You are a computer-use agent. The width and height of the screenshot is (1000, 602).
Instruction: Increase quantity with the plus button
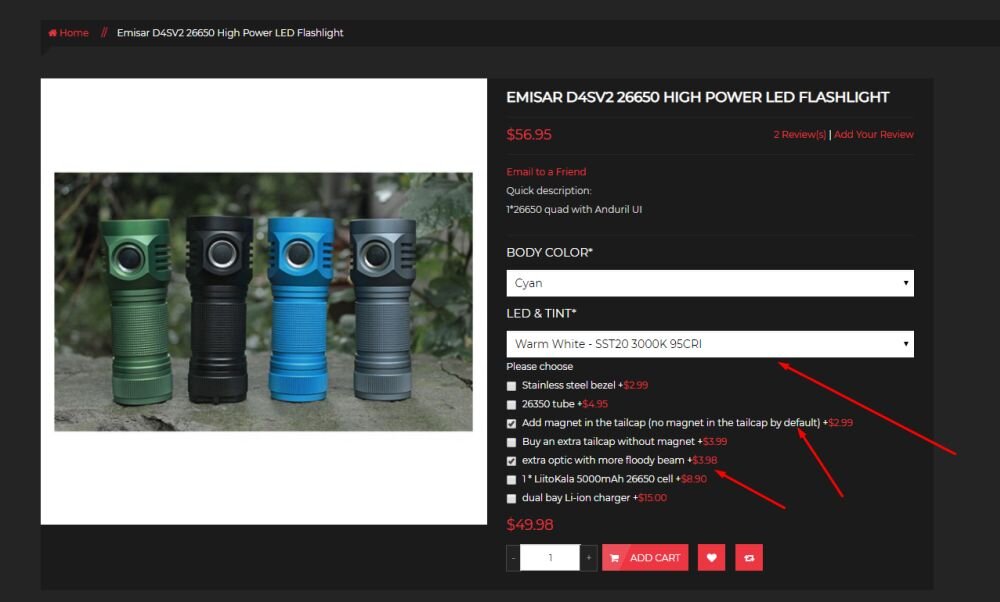pyautogui.click(x=589, y=557)
